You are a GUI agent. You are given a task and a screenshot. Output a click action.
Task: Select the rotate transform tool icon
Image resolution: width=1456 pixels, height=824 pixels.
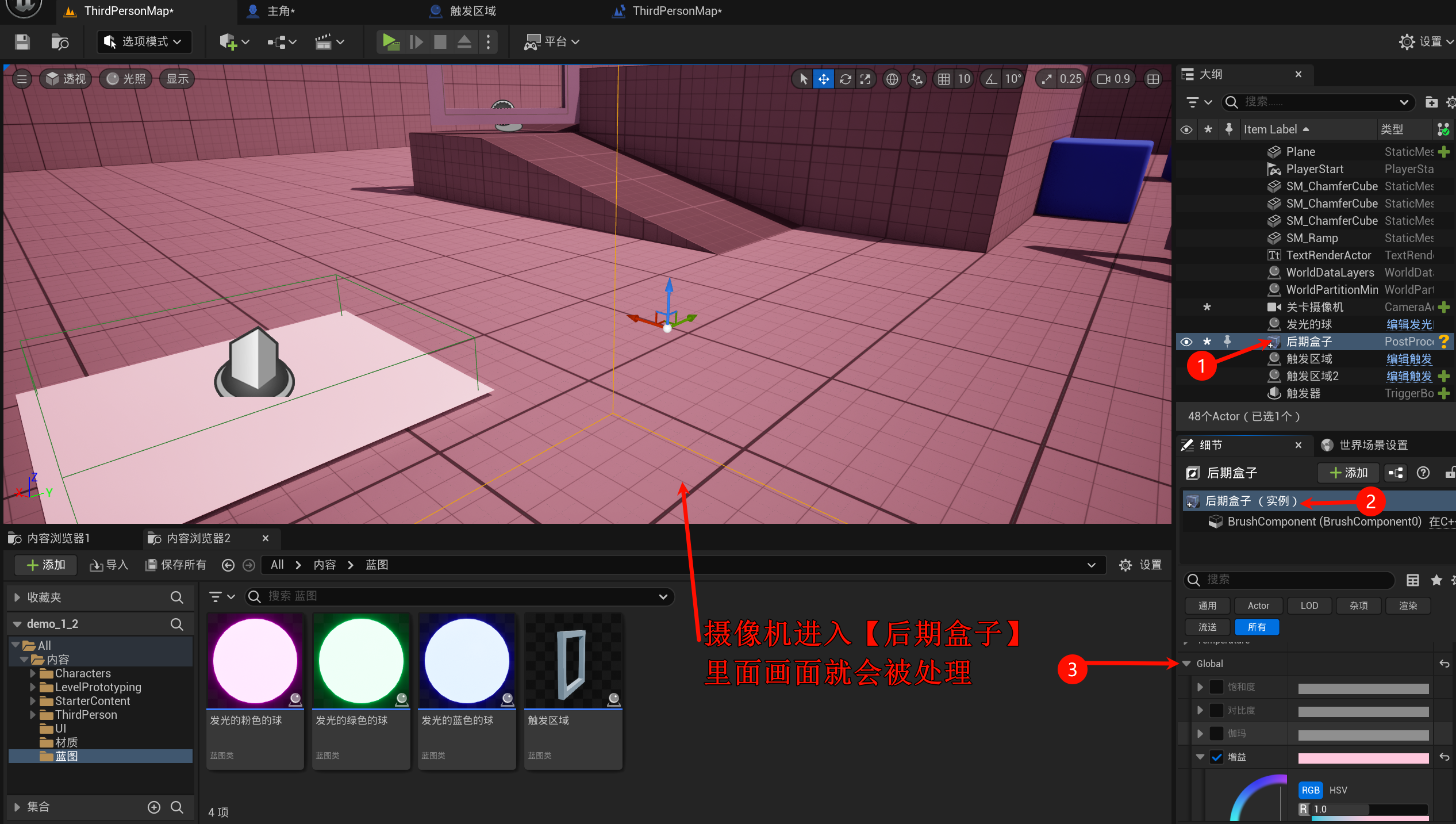click(x=845, y=79)
